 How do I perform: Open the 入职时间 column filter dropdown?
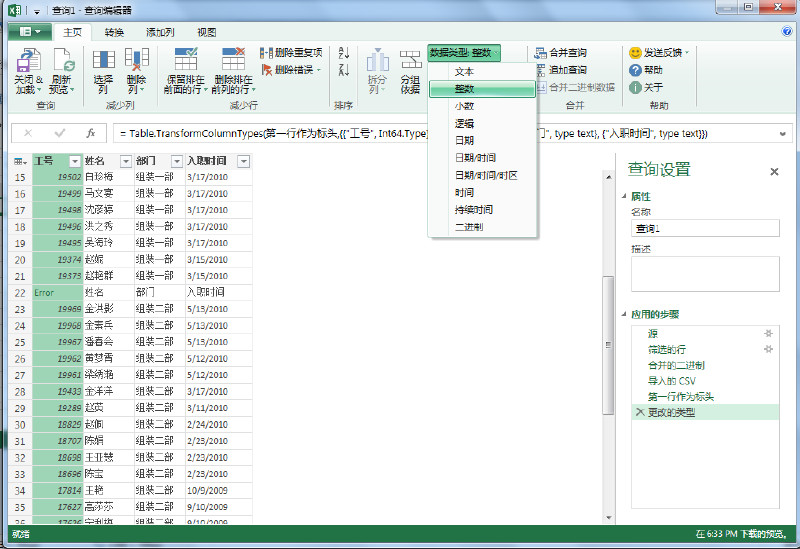(x=244, y=161)
